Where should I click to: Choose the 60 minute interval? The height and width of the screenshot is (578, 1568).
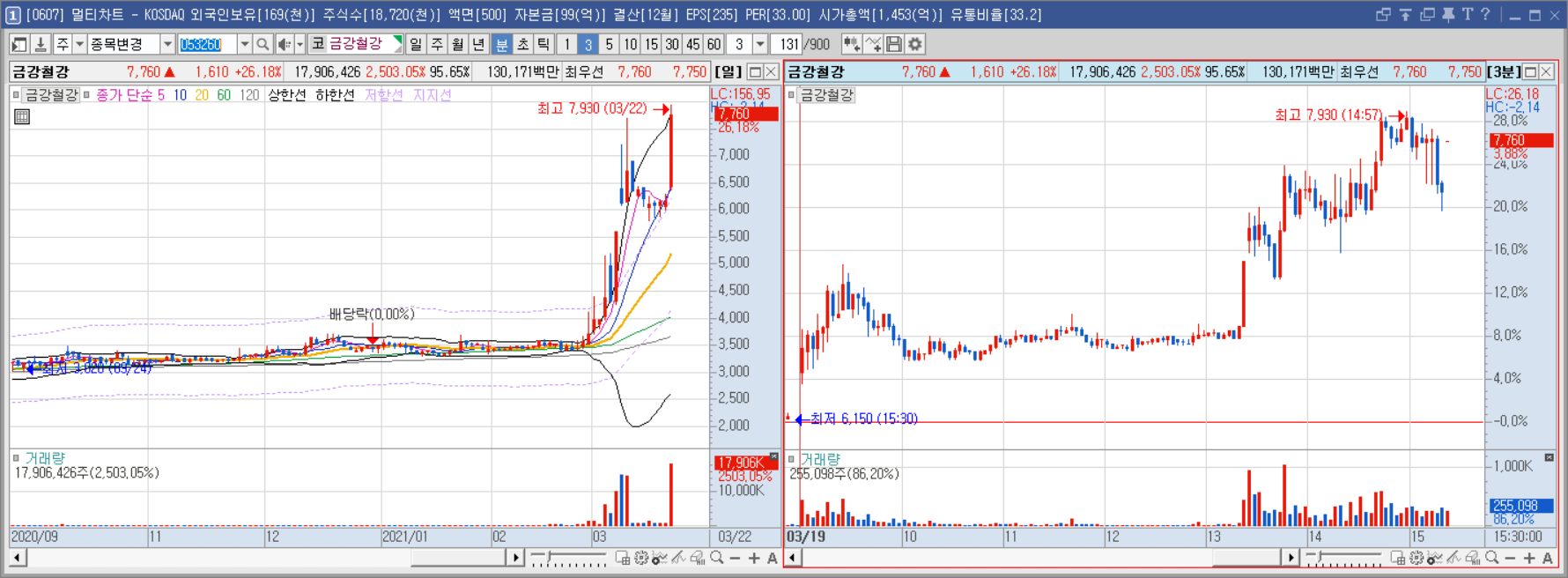[x=714, y=44]
